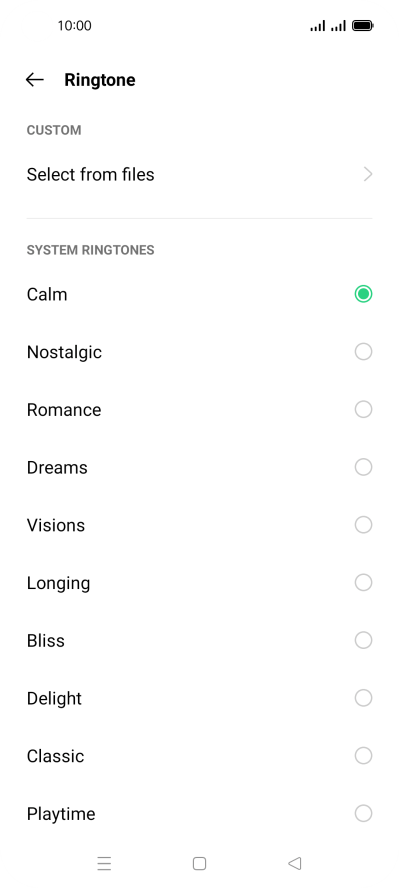The height and width of the screenshot is (888, 399).
Task: Open the Android recent apps menu icon
Action: [x=104, y=863]
